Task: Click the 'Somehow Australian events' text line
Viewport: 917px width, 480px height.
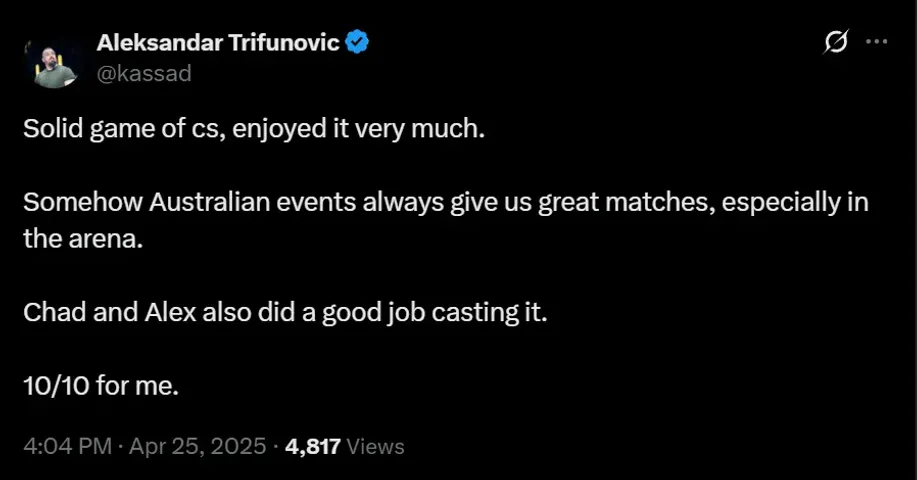Action: pos(446,203)
